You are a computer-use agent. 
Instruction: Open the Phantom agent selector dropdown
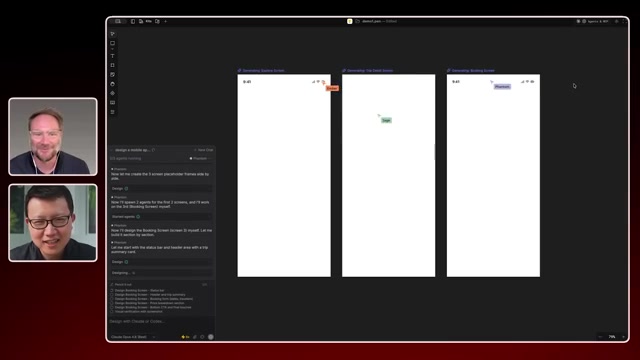[200, 158]
